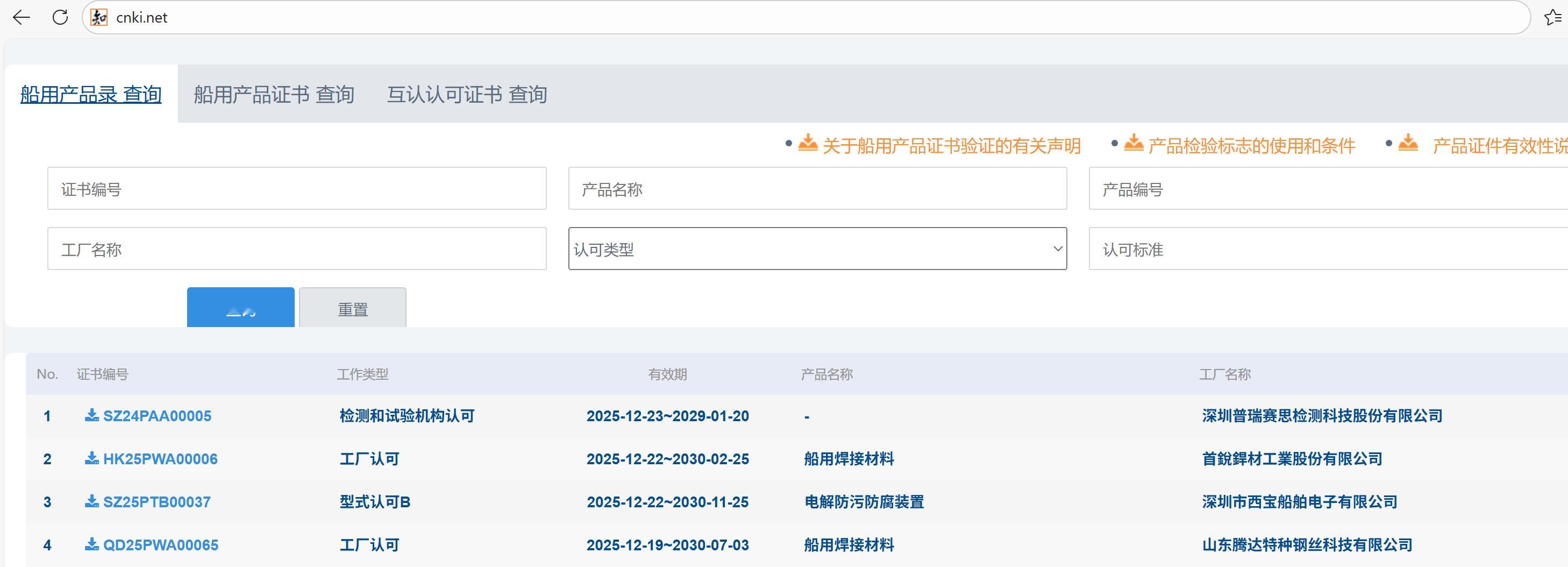Download icon for certificate HK25PWA00006
Screen dimensions: 1568x567
coord(92,458)
